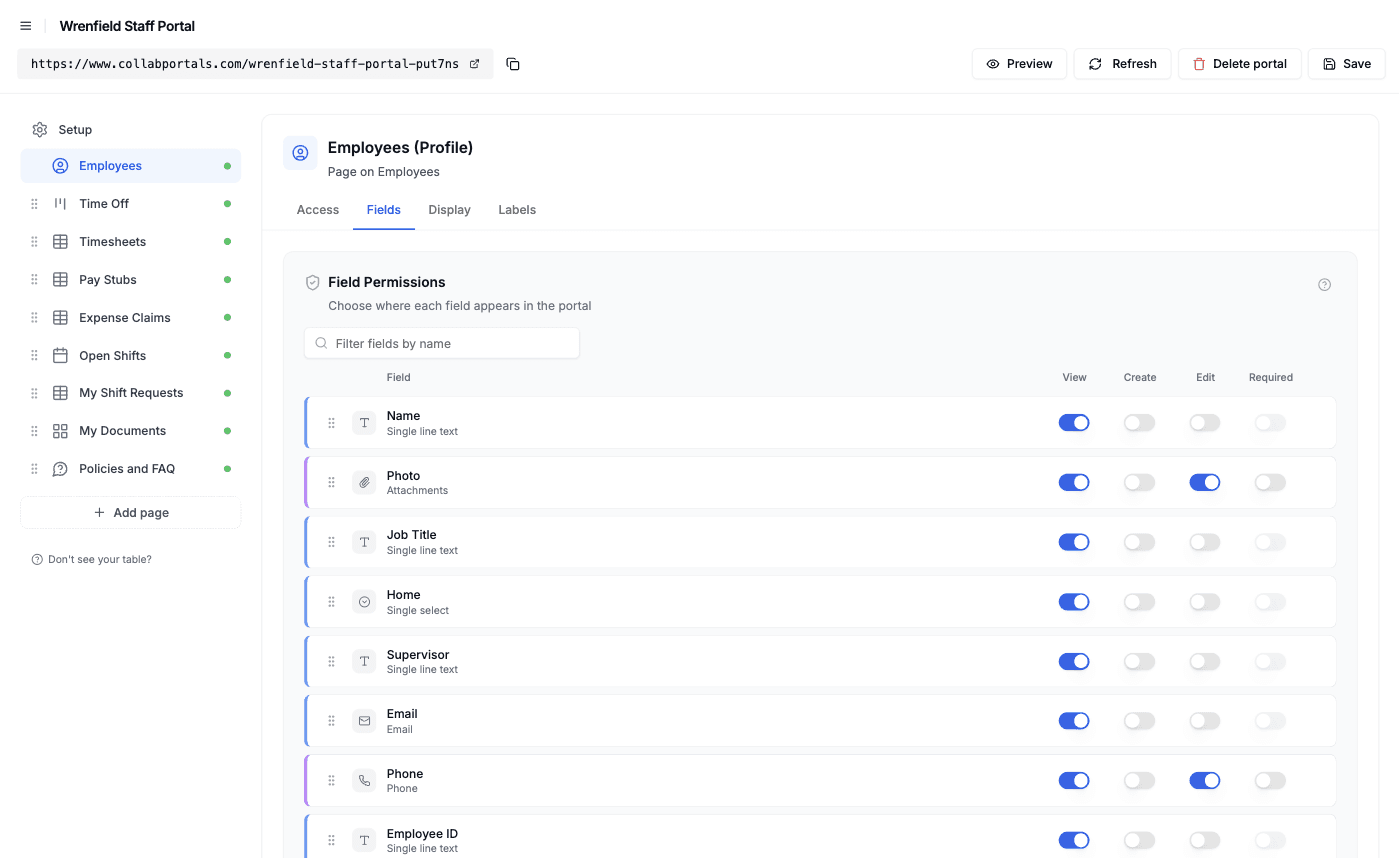Click the Employees profile header icon
Image resolution: width=1399 pixels, height=858 pixels.
(300, 153)
